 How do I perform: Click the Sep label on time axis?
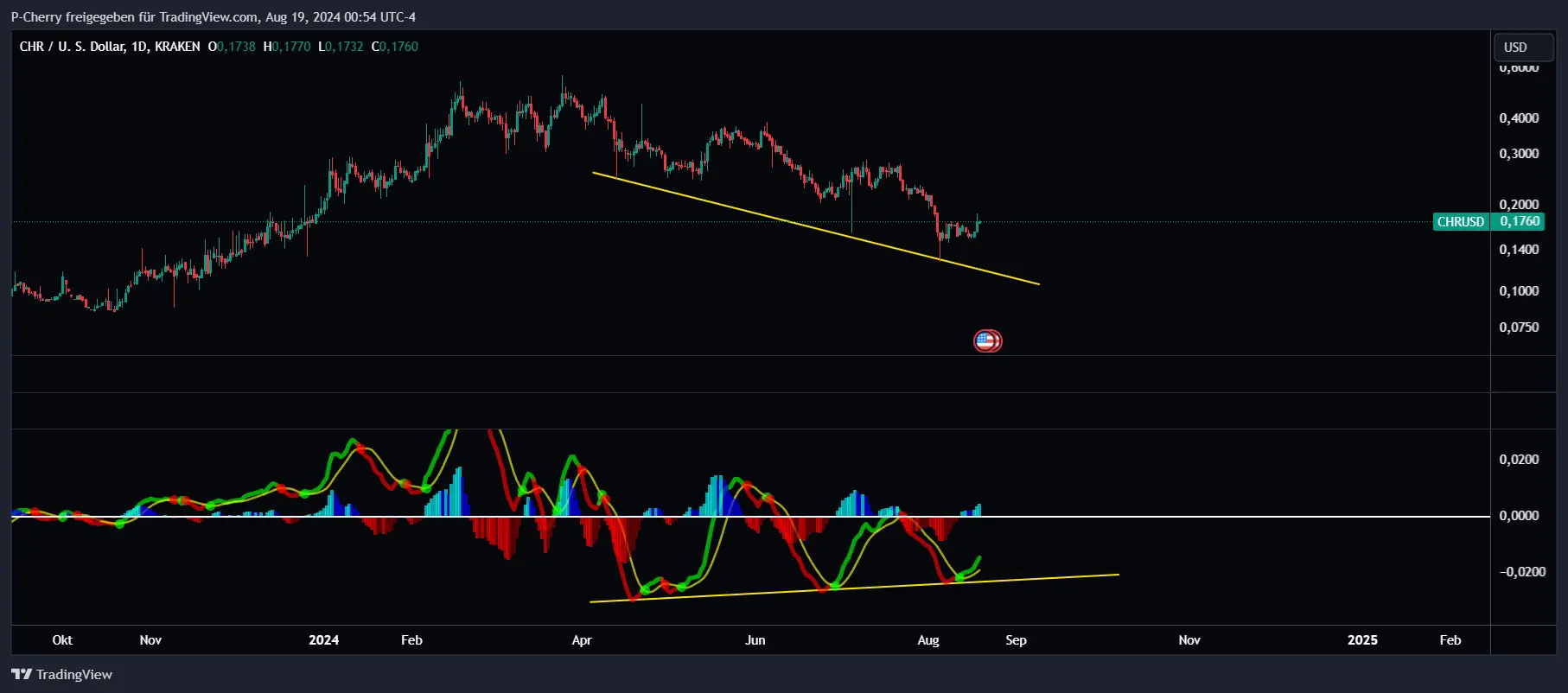[1016, 640]
